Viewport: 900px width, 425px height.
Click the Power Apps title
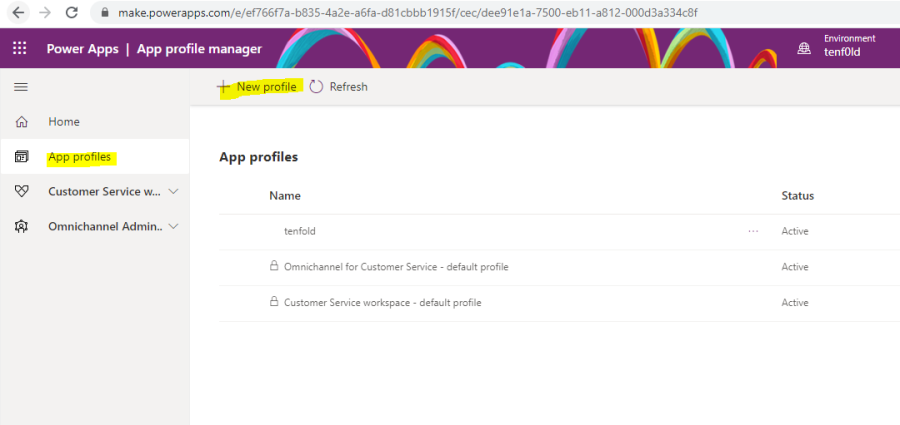tap(83, 49)
